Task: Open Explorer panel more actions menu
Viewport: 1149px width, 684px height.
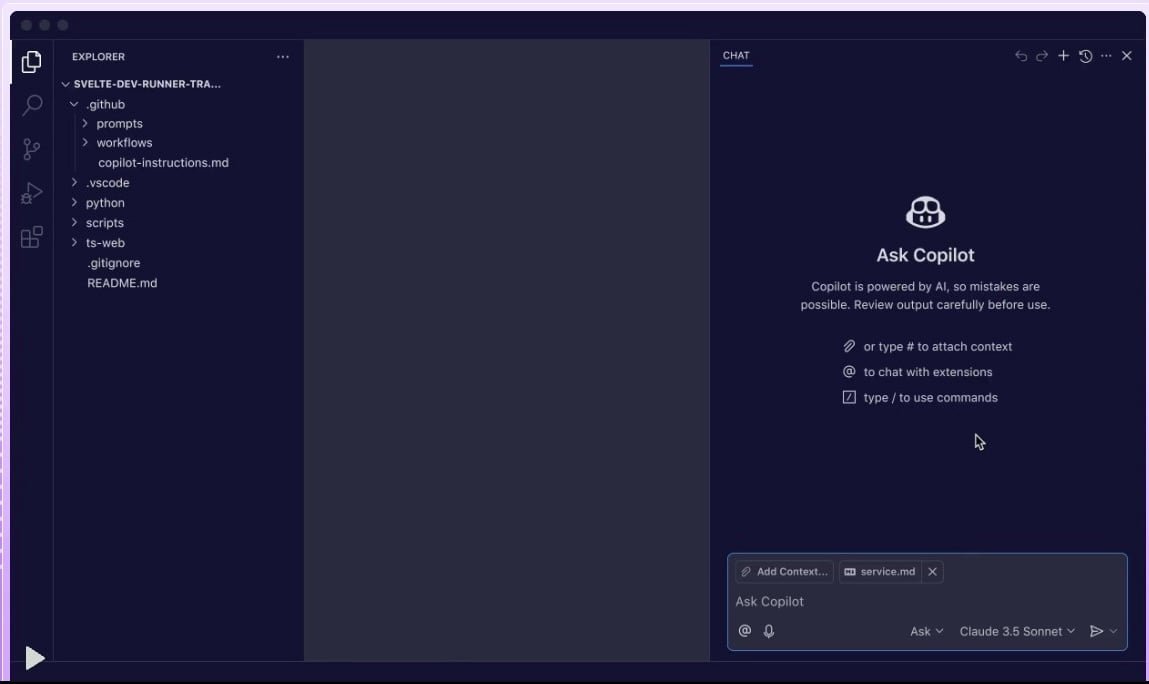Action: [283, 56]
